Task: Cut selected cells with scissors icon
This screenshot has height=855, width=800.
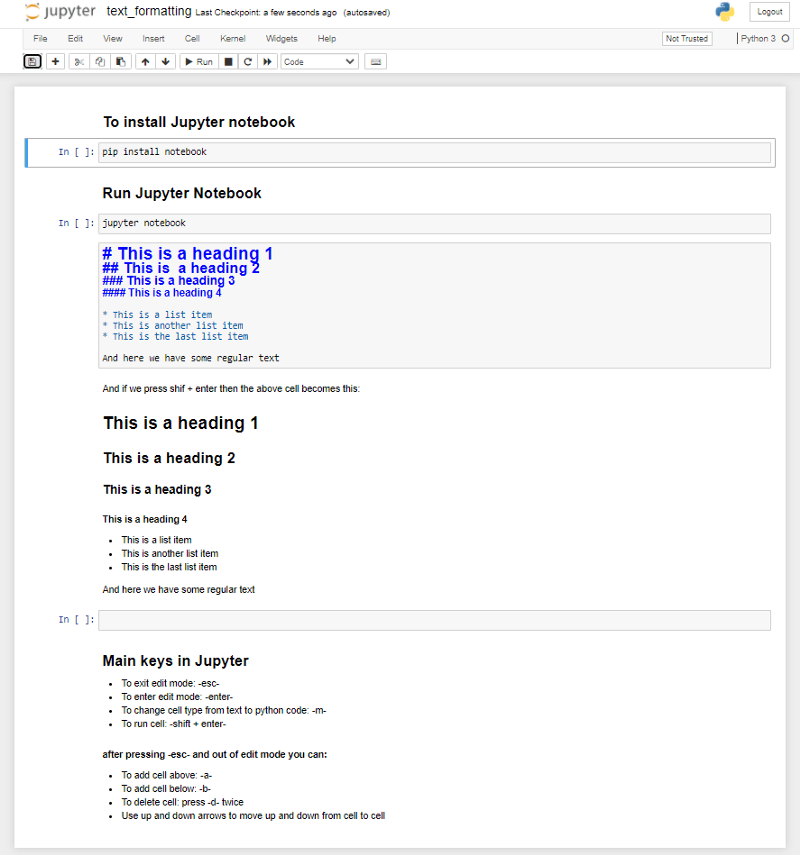Action: coord(79,62)
